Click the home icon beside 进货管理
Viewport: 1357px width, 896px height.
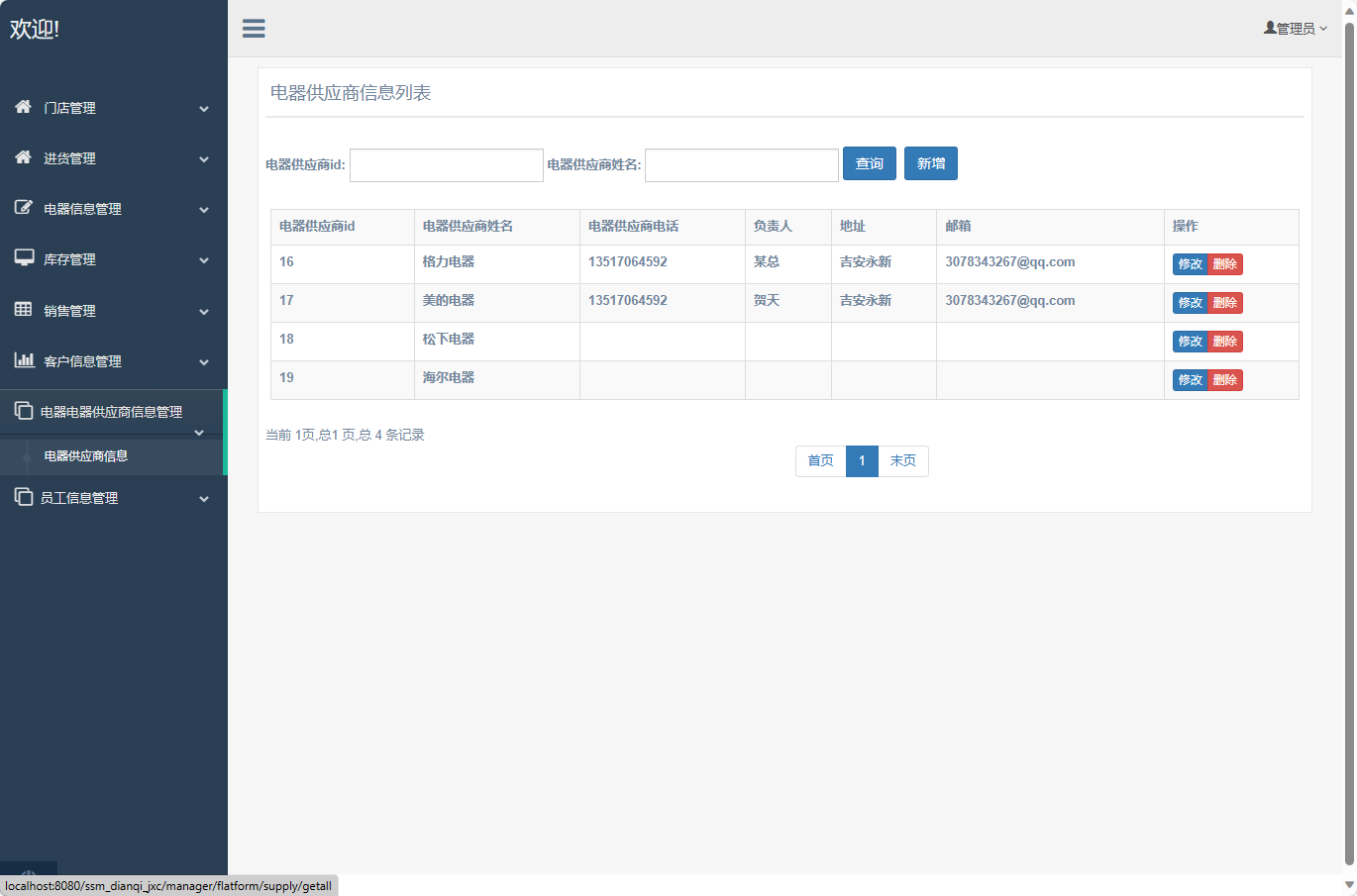pos(24,157)
